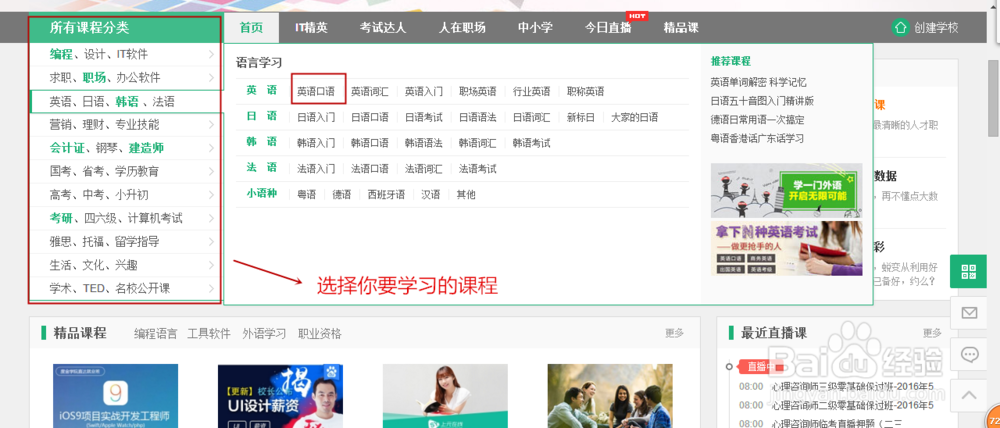Go to 考试达人 tab
Image resolution: width=1000 pixels, height=428 pixels.
(383, 27)
